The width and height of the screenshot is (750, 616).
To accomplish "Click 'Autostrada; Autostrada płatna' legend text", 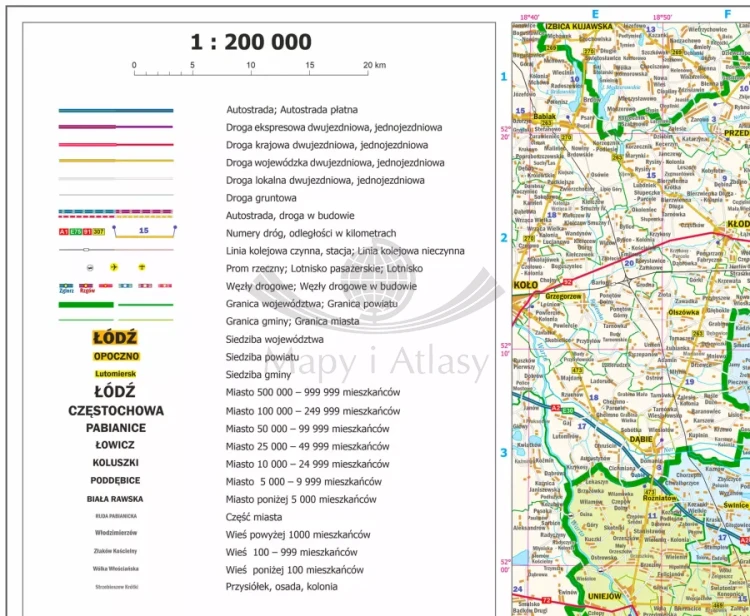I will (292, 110).
